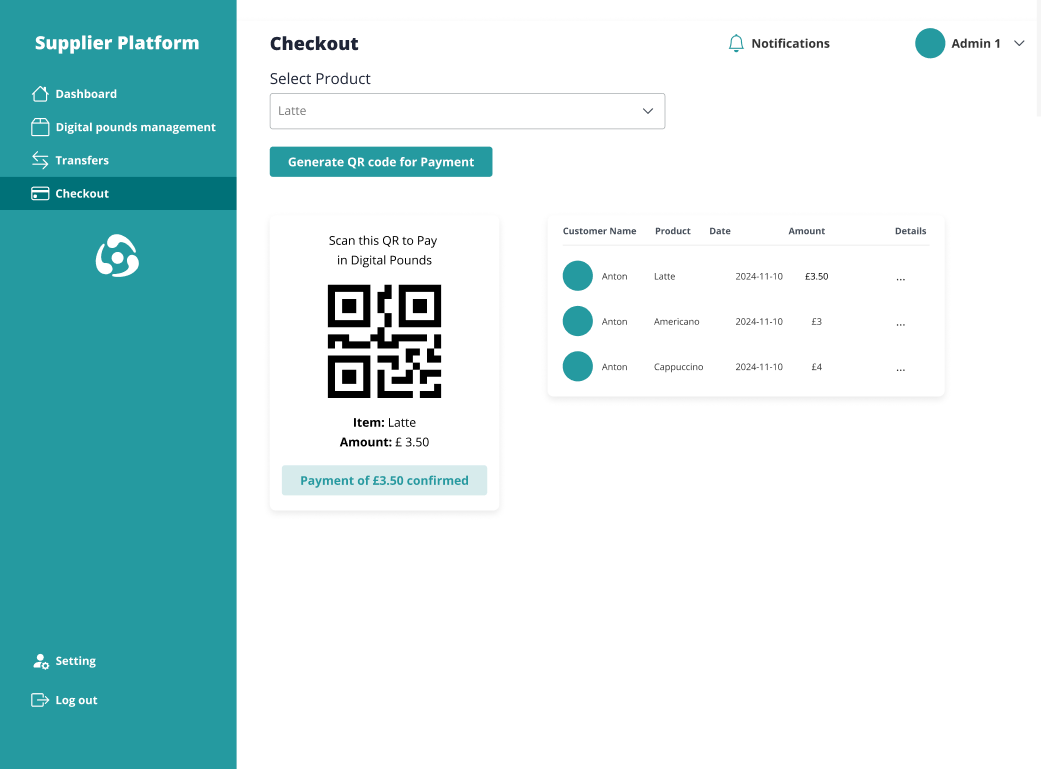Viewport: 1041px width, 769px height.
Task: Click the Item: Latte text under QR
Action: (x=384, y=422)
